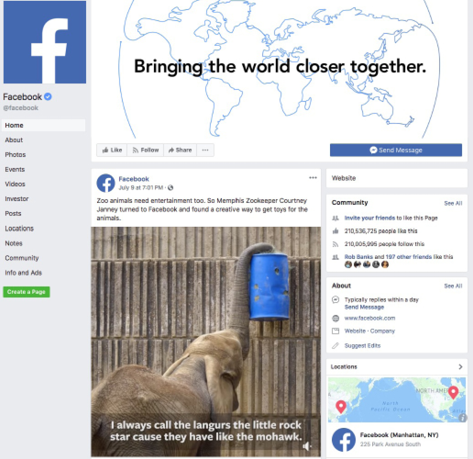Click Suggest Edits link
The height and width of the screenshot is (459, 473).
pyautogui.click(x=362, y=346)
